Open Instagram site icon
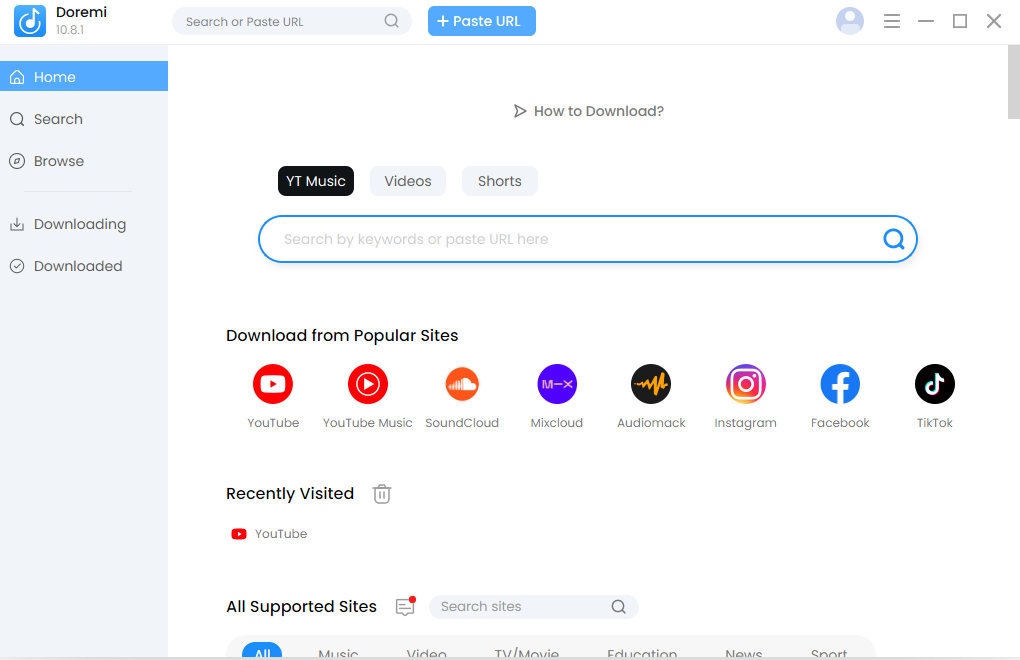1020x660 pixels. (745, 384)
